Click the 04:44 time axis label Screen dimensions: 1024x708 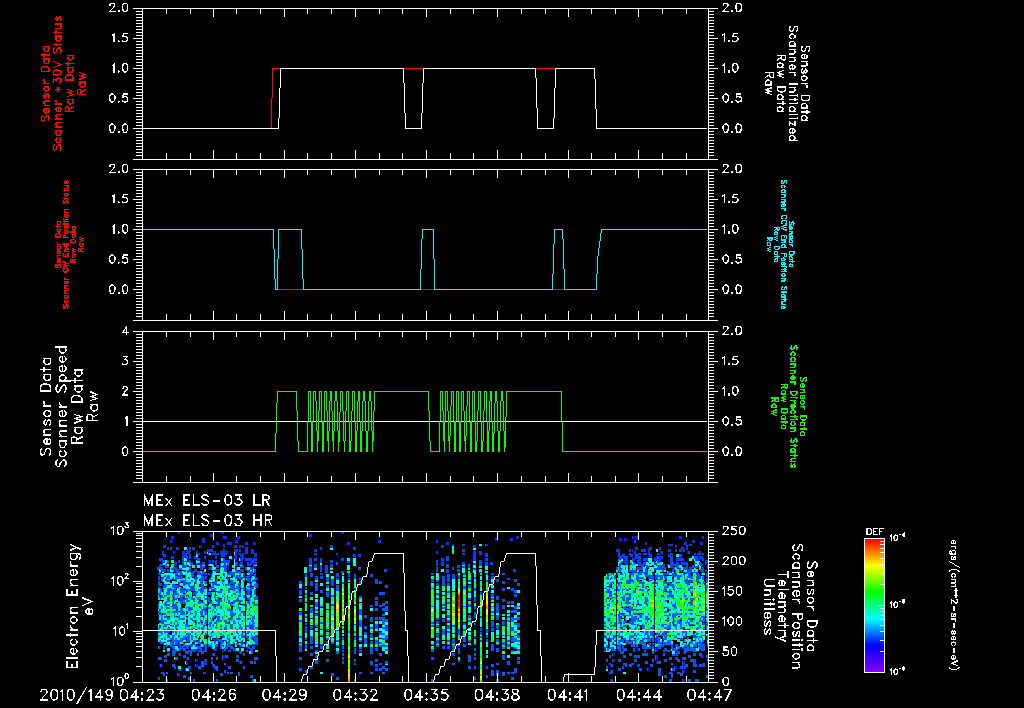pyautogui.click(x=639, y=695)
